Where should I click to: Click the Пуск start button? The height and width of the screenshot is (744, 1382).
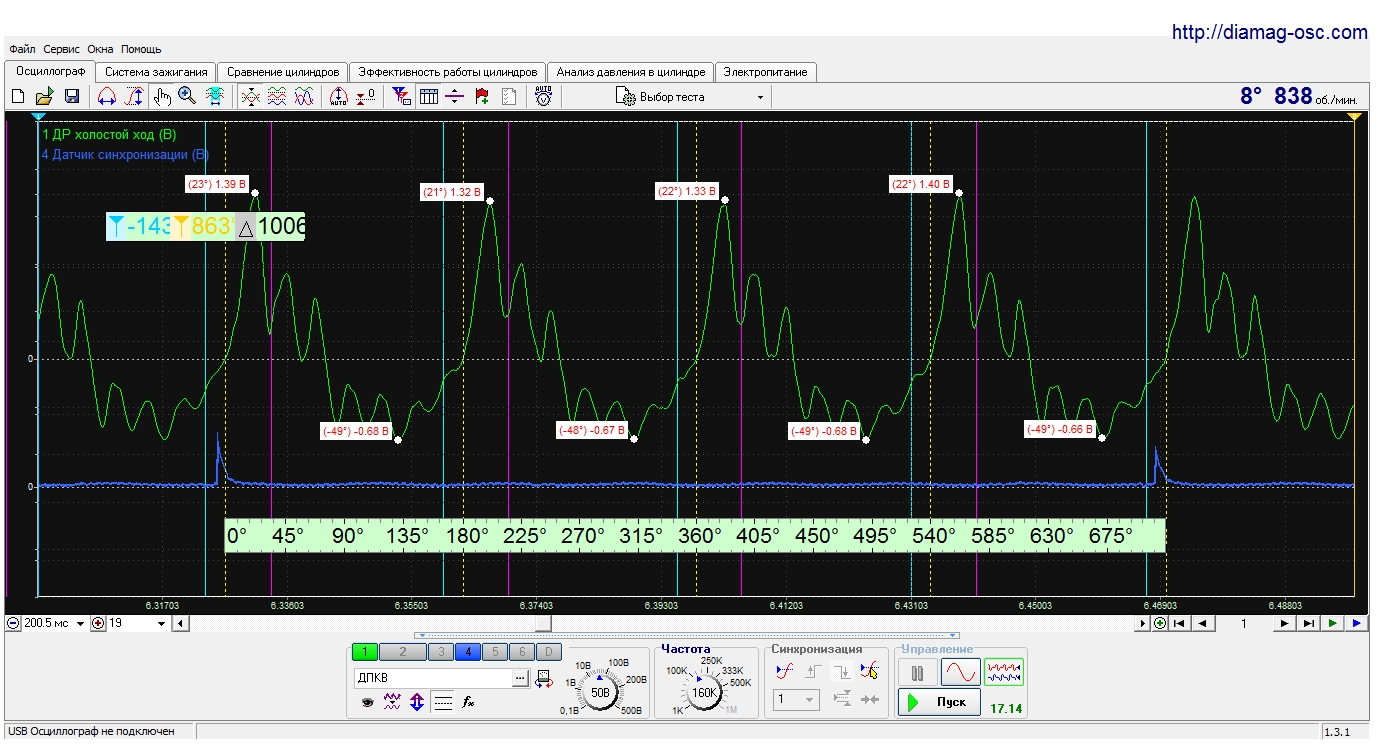[x=938, y=702]
